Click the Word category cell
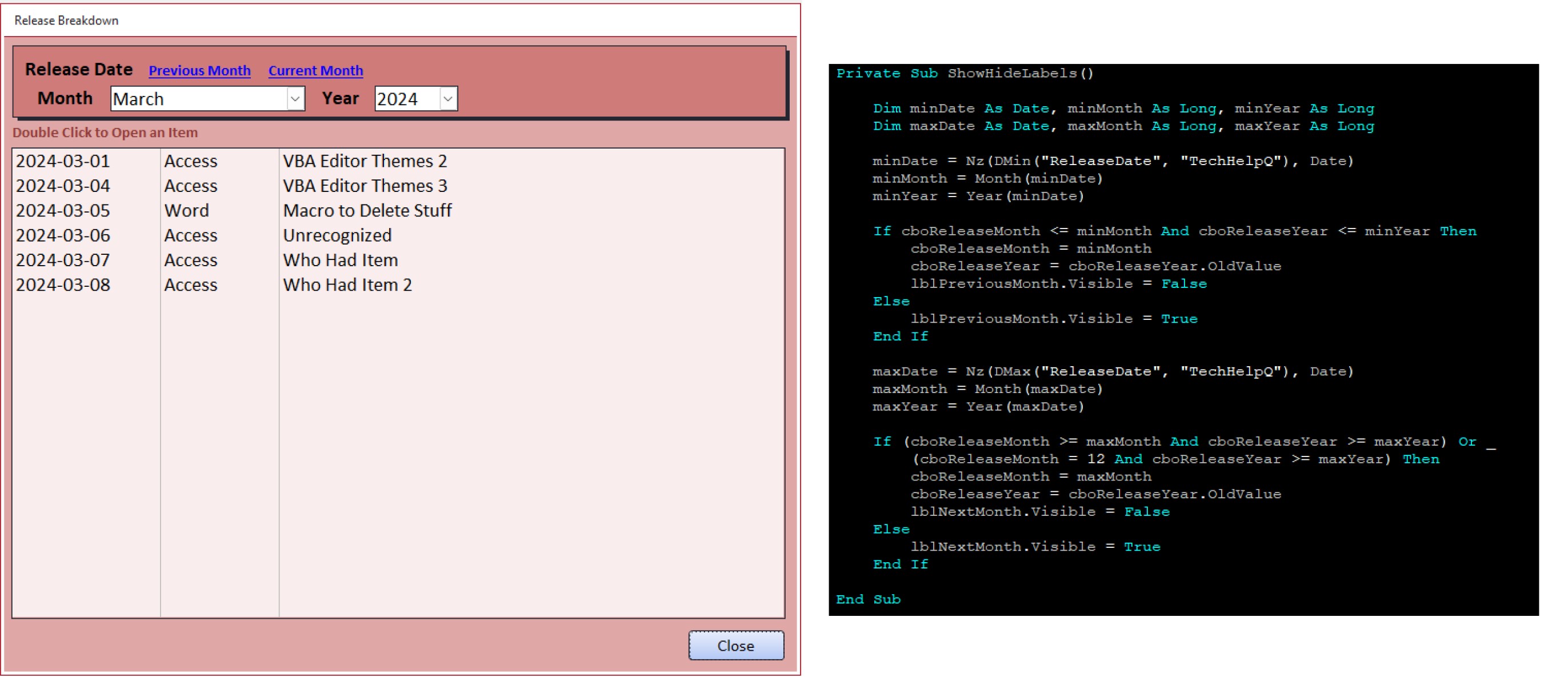The height and width of the screenshot is (685, 1568). tap(186, 210)
